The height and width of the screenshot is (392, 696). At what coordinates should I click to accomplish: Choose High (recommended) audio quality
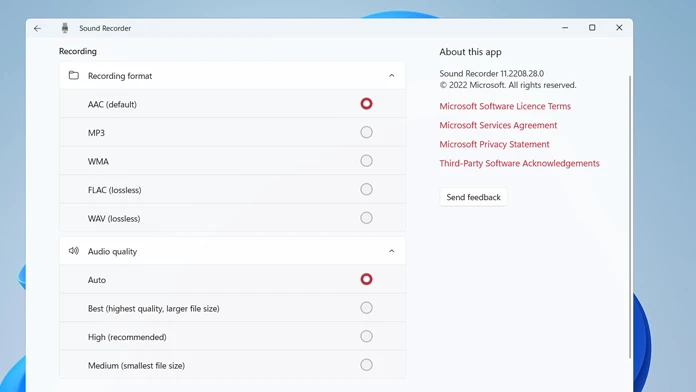(366, 337)
